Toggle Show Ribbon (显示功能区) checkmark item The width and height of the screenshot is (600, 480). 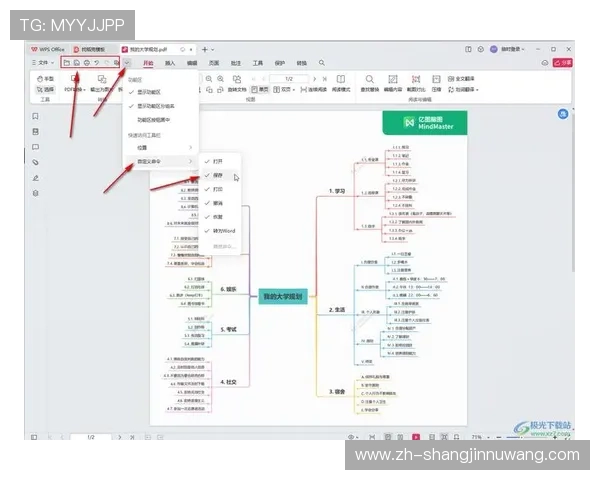tap(161, 92)
